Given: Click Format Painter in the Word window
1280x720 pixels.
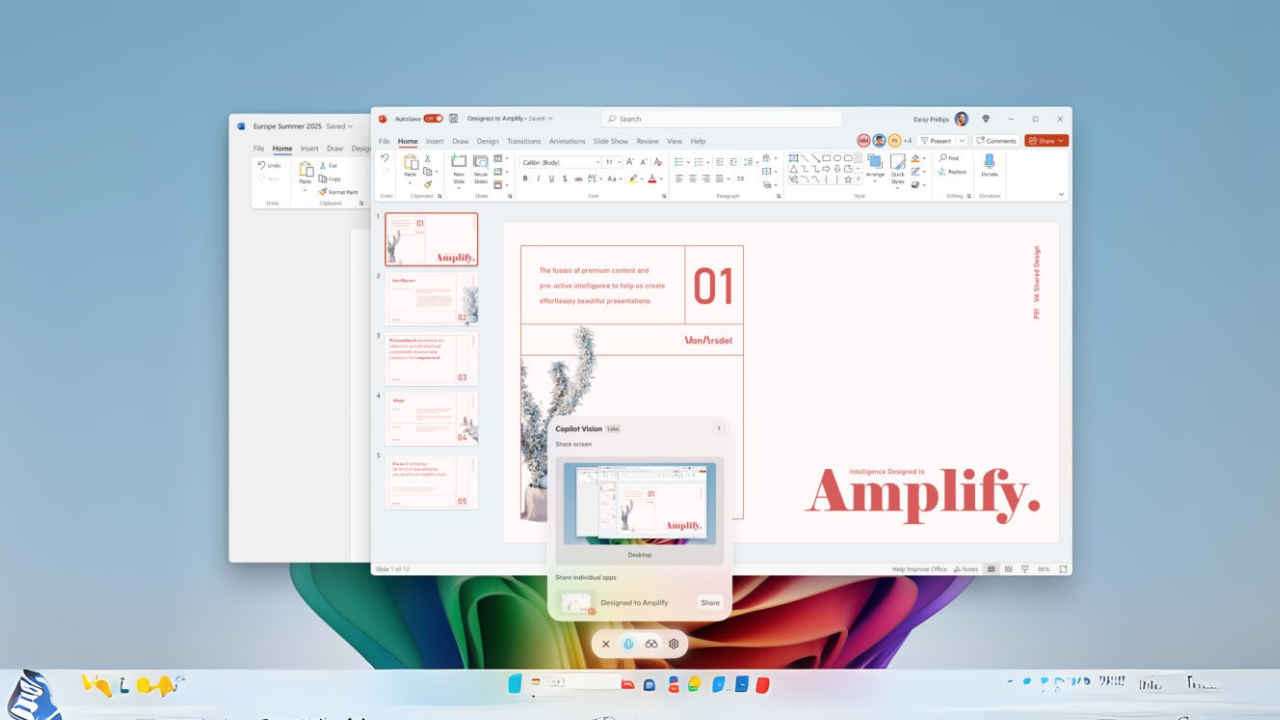Looking at the screenshot, I should [x=338, y=192].
